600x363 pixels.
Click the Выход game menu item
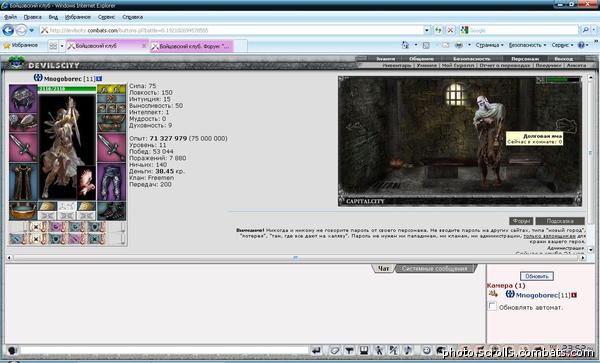564,59
